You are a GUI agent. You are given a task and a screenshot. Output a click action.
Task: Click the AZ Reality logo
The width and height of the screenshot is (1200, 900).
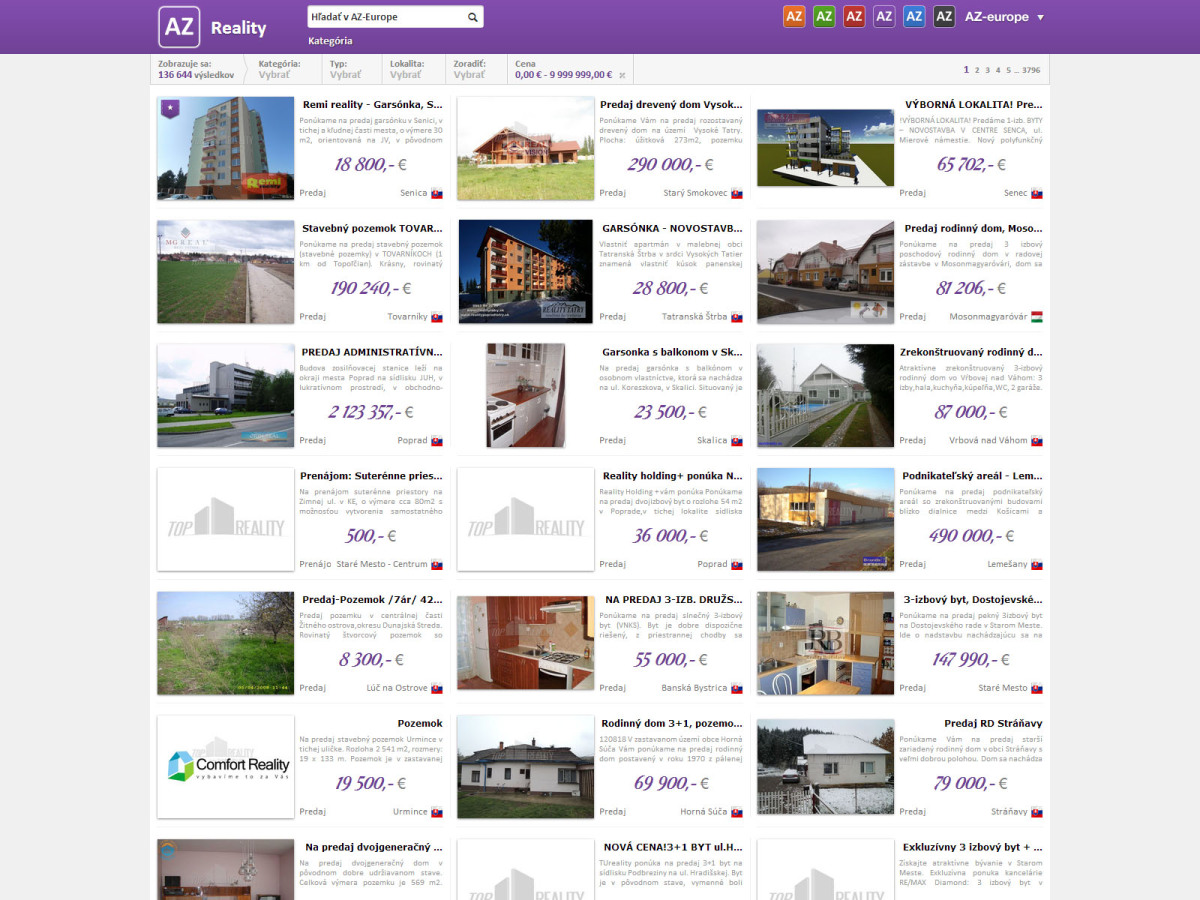213,27
